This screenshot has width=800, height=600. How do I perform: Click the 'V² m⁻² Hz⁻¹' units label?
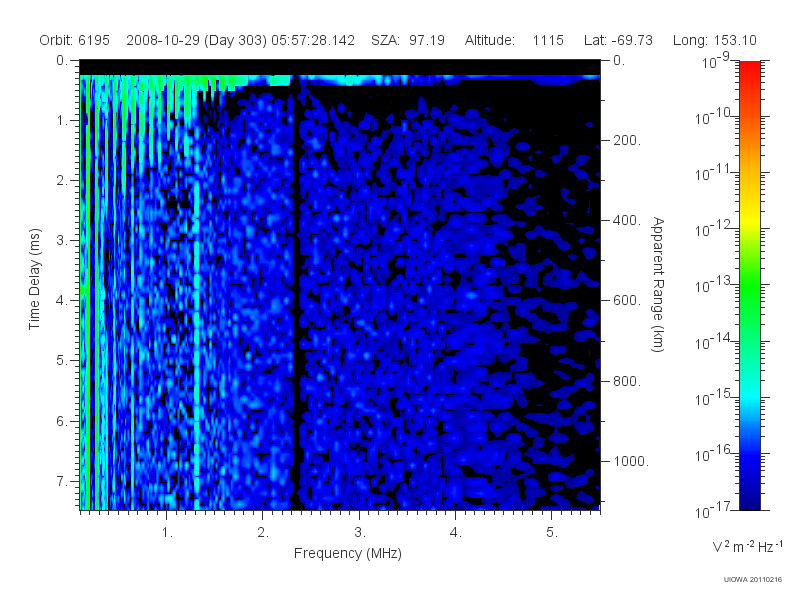point(747,546)
